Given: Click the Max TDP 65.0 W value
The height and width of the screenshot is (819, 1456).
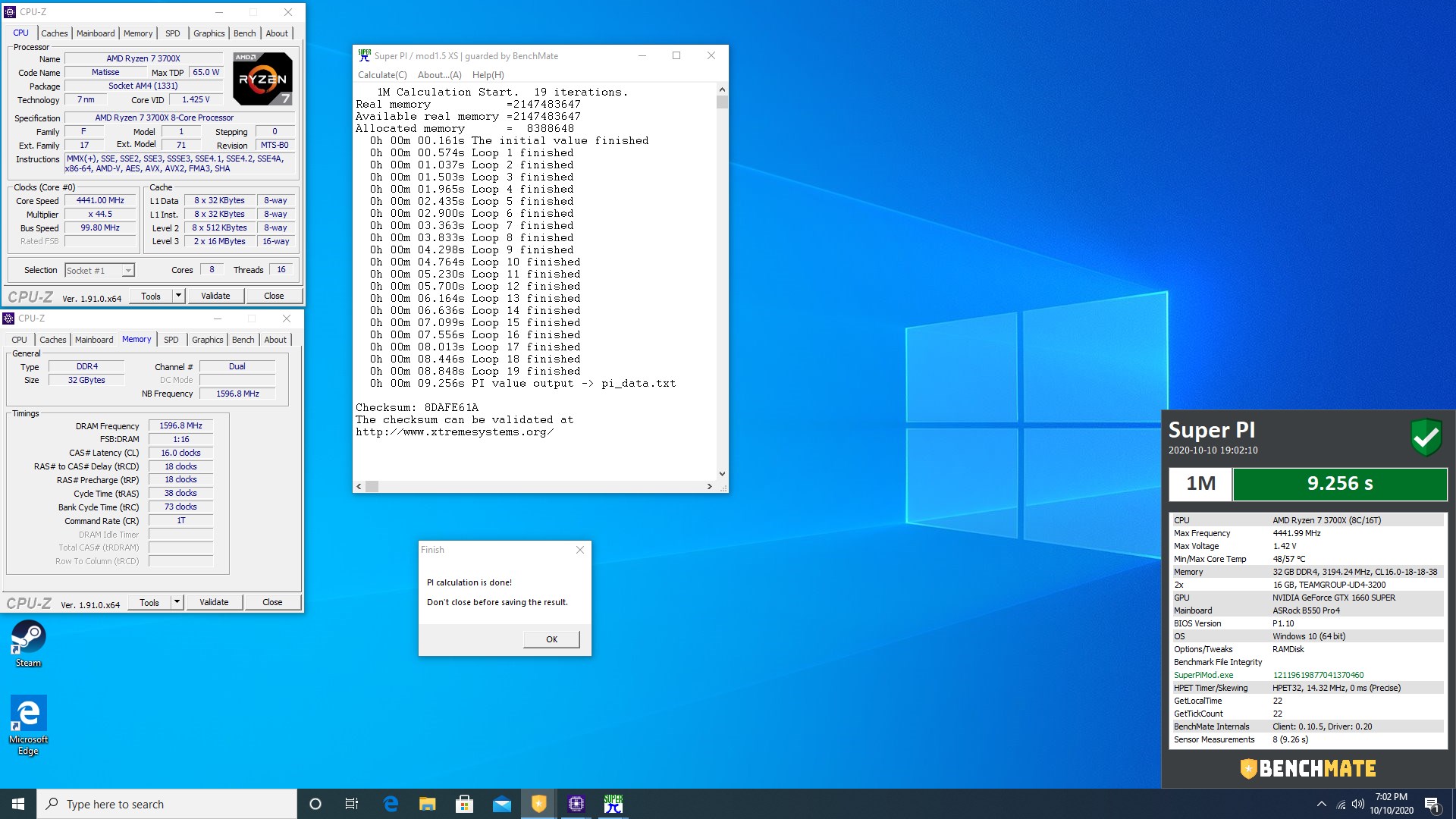Looking at the screenshot, I should pos(206,72).
